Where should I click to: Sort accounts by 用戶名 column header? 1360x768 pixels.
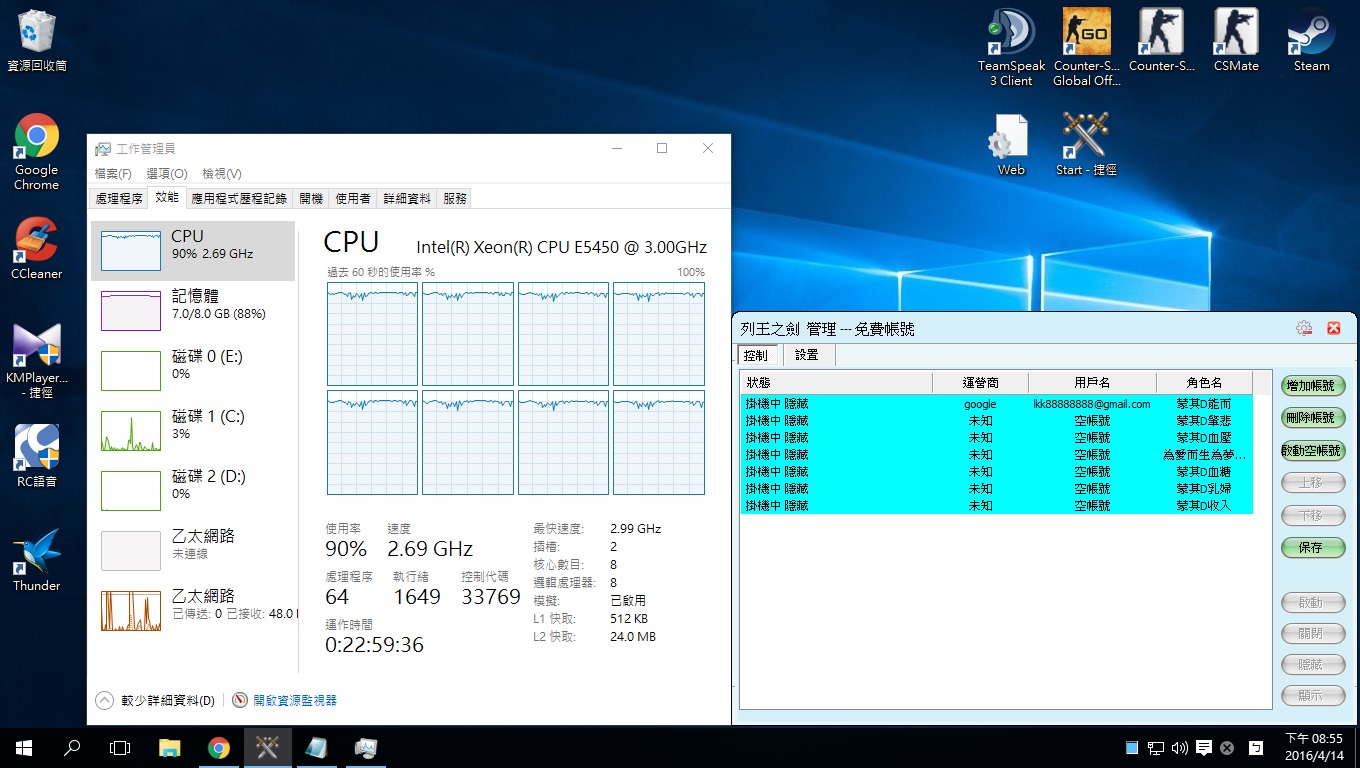(x=1092, y=383)
